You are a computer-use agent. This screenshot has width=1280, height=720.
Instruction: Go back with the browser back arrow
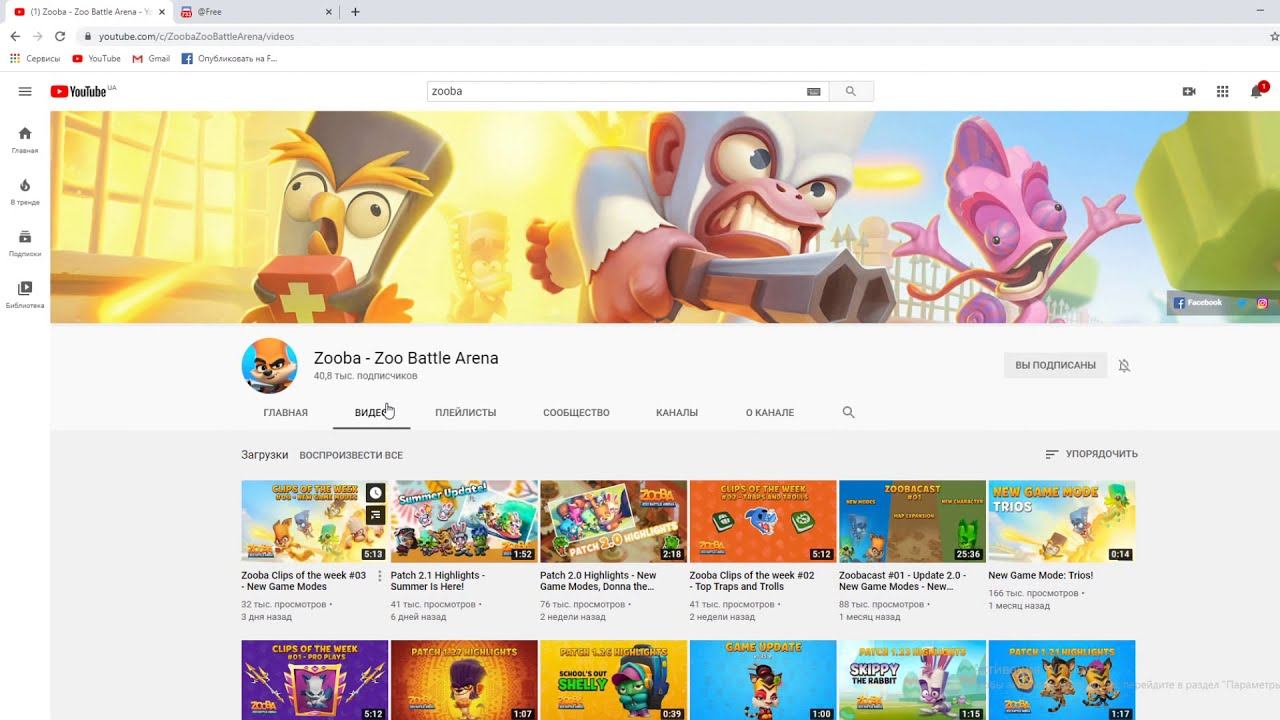pos(15,36)
